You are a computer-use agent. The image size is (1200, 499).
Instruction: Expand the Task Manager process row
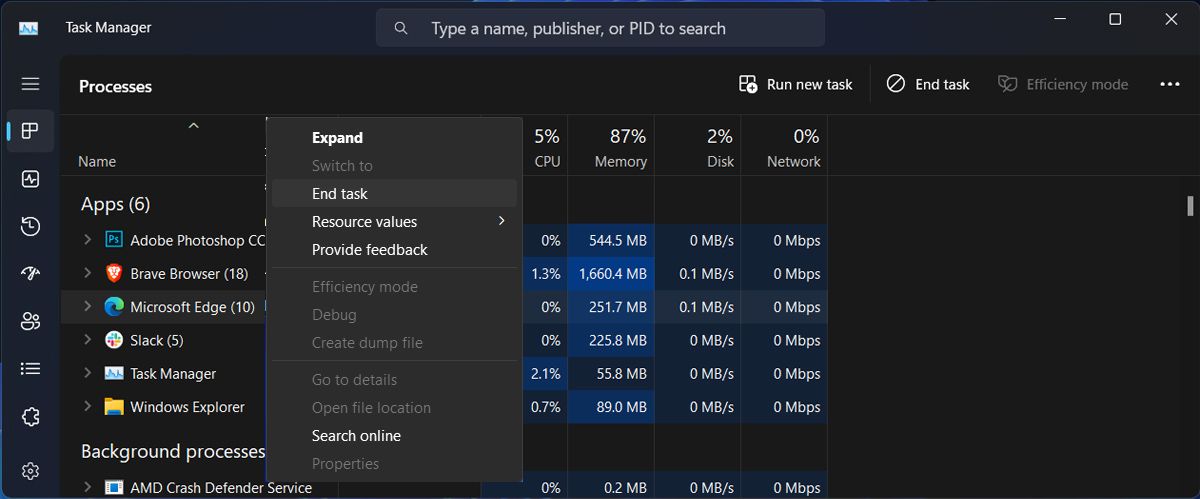pos(87,373)
